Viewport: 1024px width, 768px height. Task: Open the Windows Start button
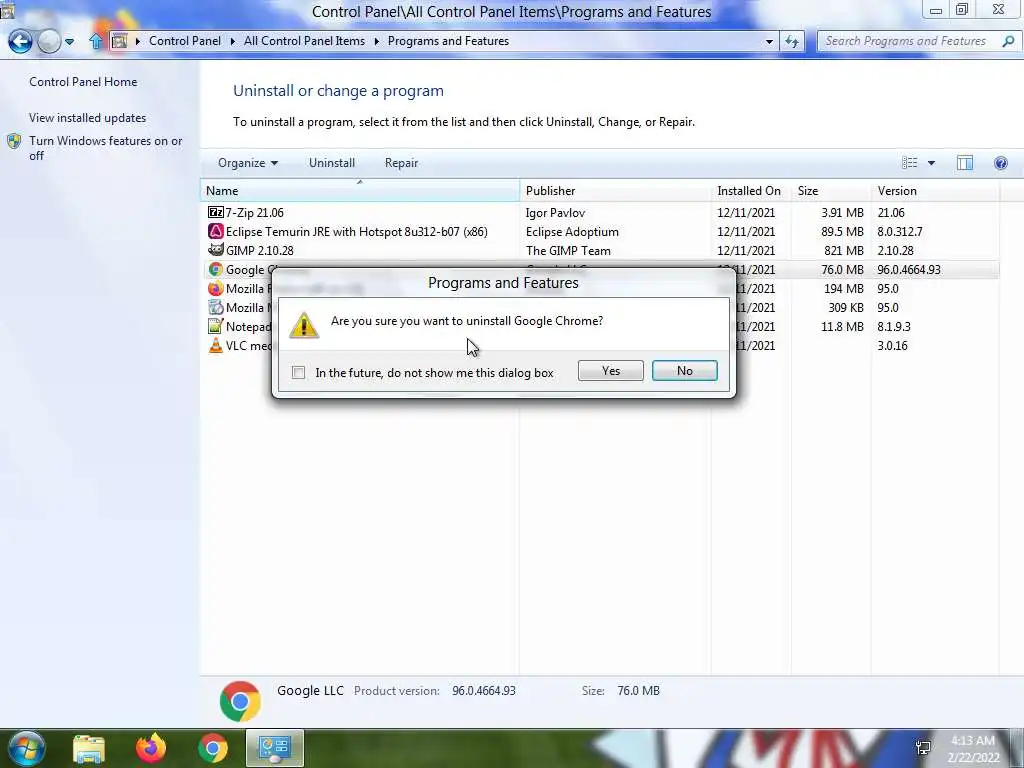click(x=26, y=748)
